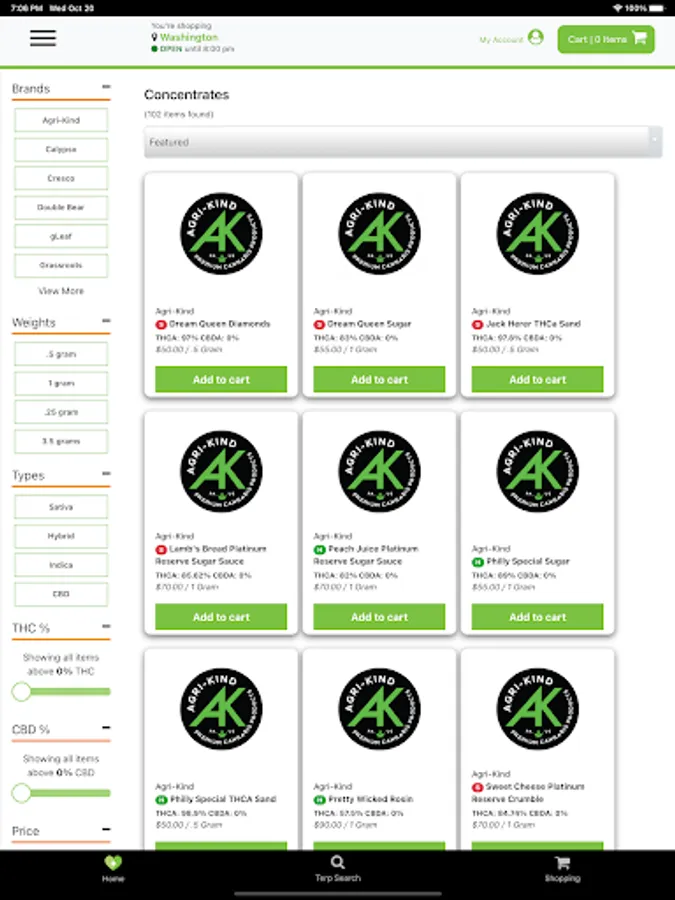Screen dimensions: 675x900
Task: Tap the Home heart icon in bottom bar
Action: click(x=113, y=863)
